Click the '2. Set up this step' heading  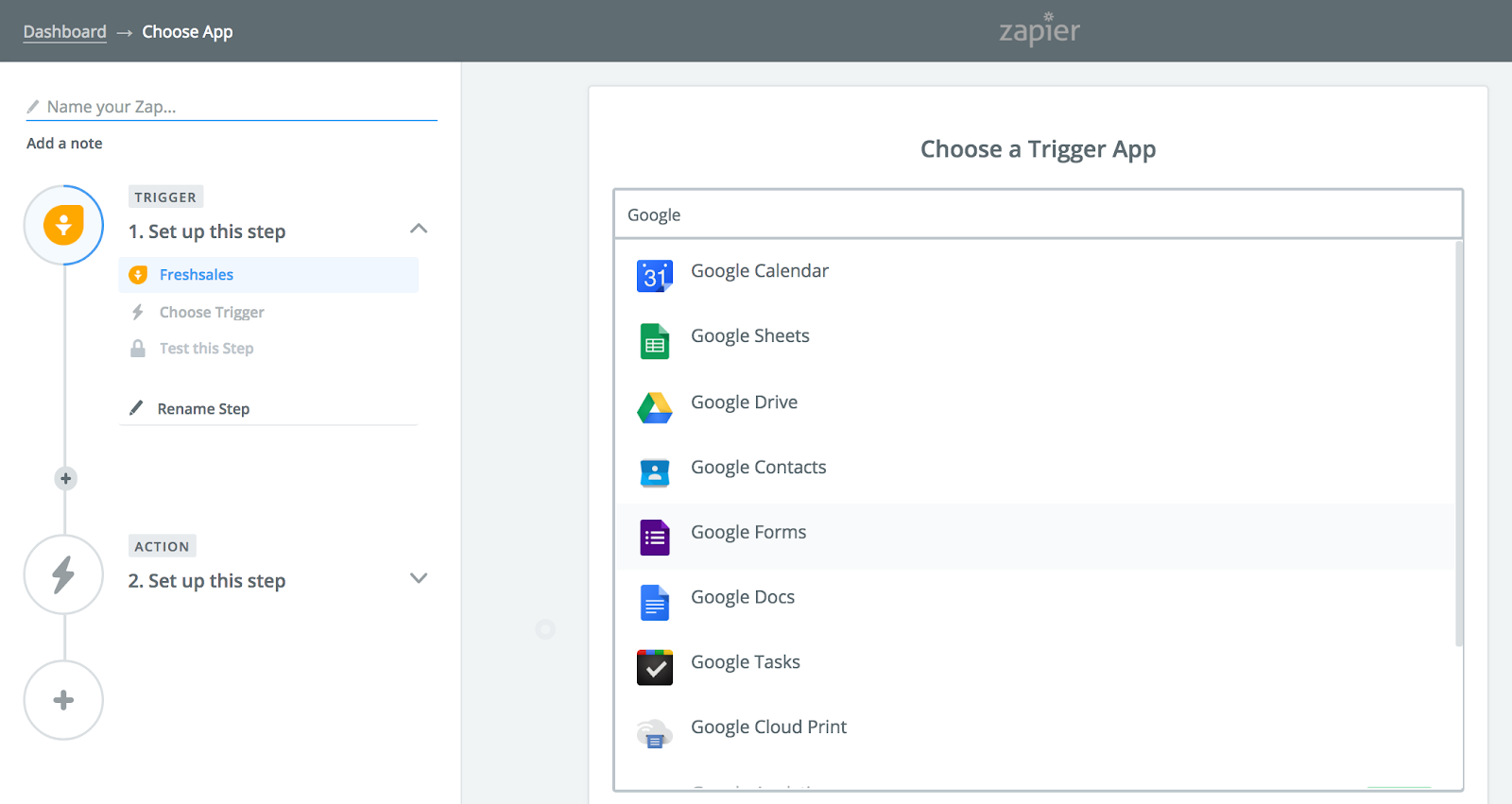pos(207,581)
